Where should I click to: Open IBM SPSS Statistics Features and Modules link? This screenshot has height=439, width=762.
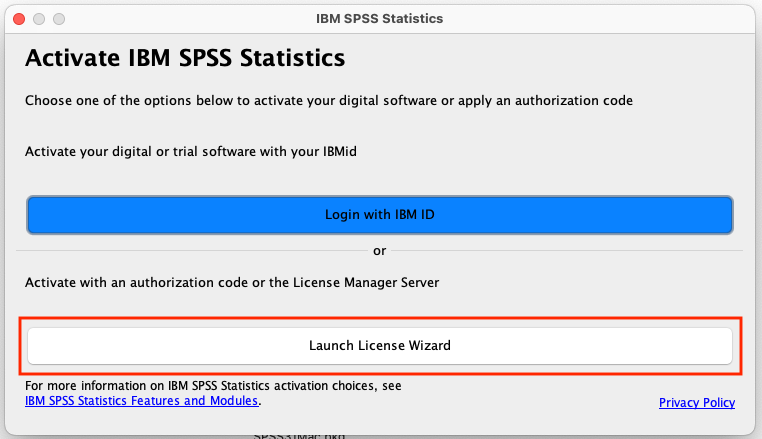[142, 401]
